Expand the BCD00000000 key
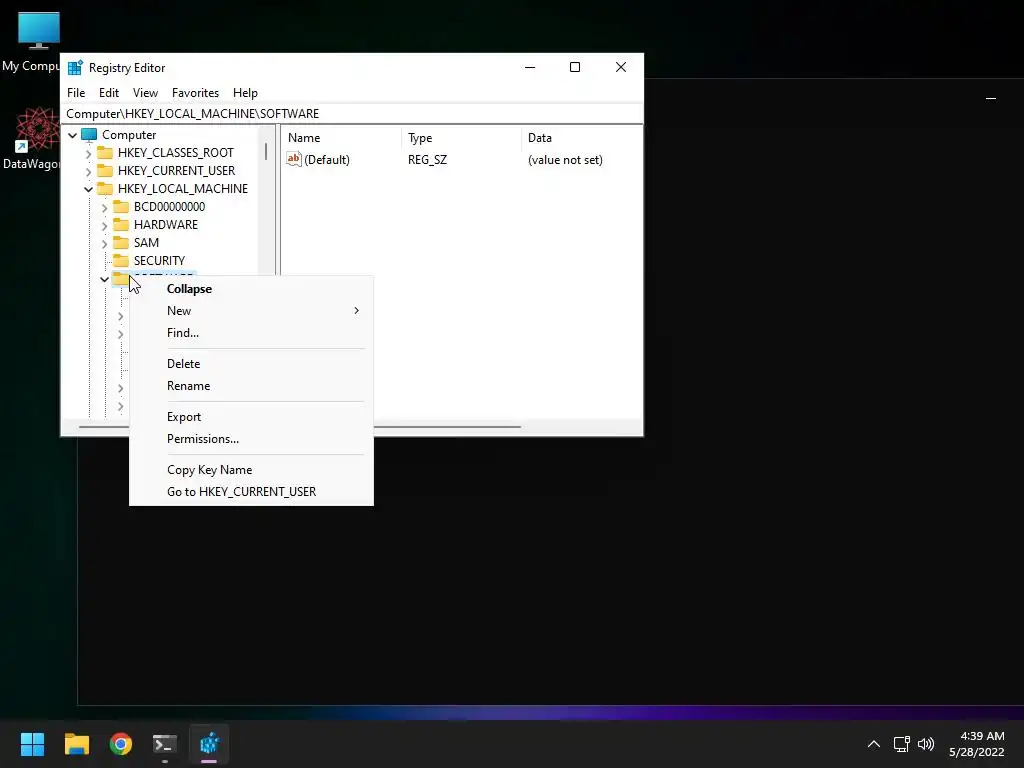This screenshot has width=1024, height=768. [x=104, y=208]
